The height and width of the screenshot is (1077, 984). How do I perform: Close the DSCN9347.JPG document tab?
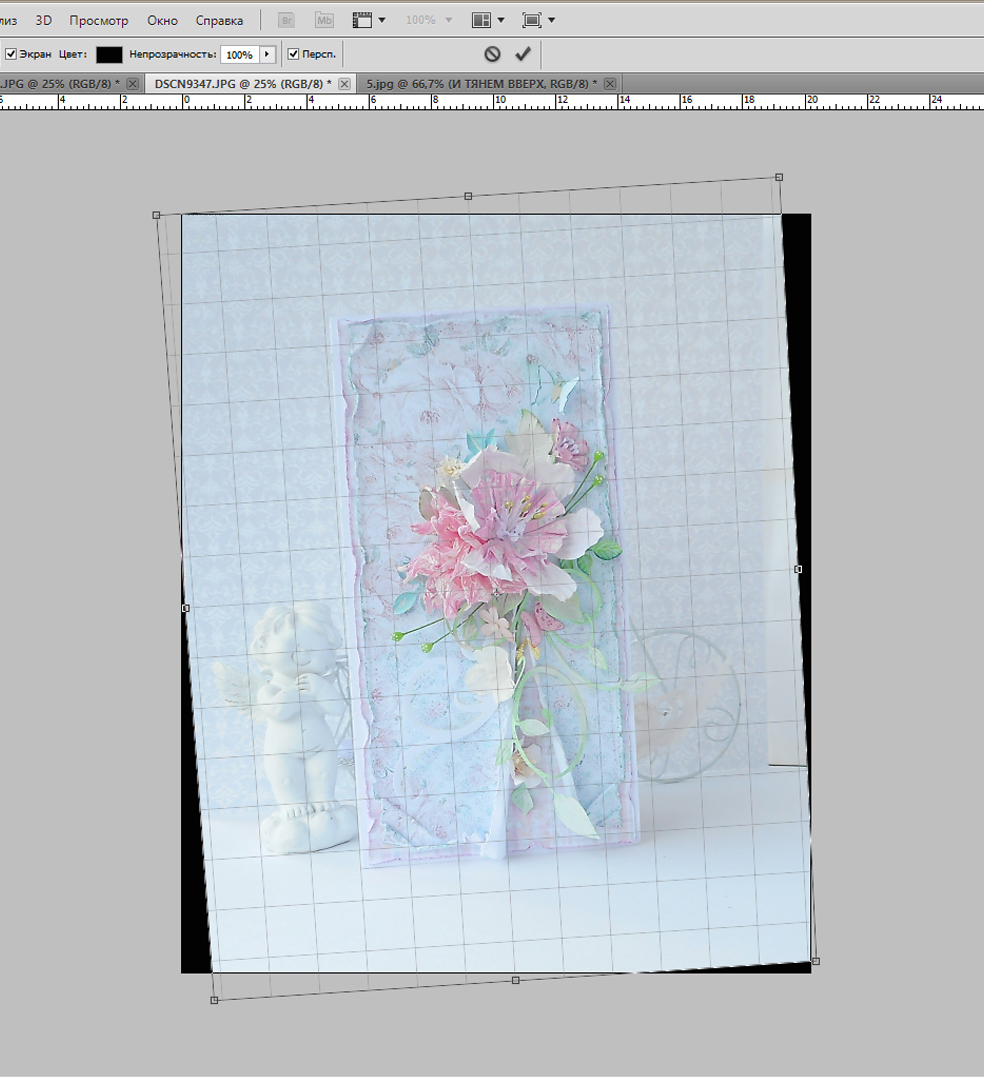pyautogui.click(x=345, y=84)
